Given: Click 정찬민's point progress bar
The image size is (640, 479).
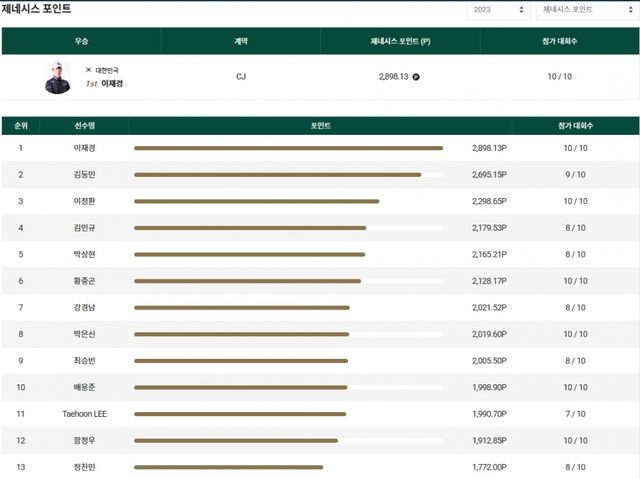Looking at the screenshot, I should [x=228, y=467].
